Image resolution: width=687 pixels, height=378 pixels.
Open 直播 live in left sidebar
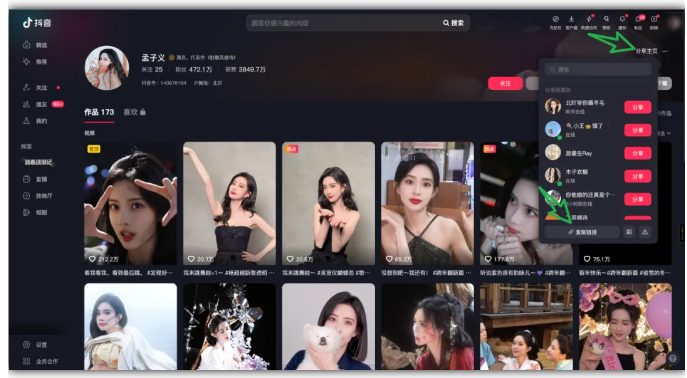35,179
